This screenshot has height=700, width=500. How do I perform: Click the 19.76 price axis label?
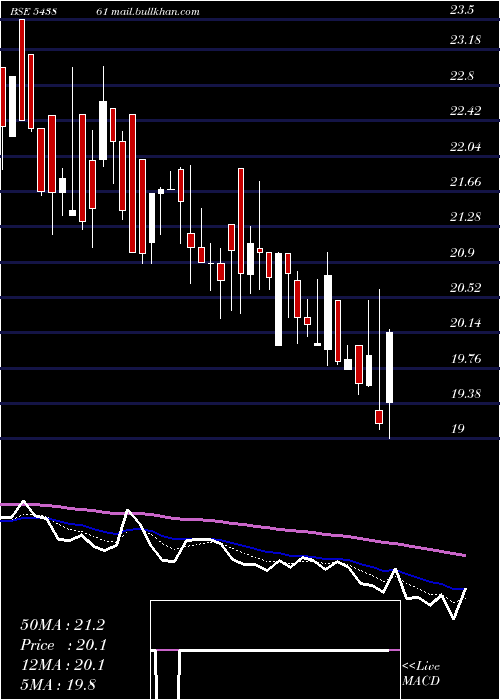point(465,358)
